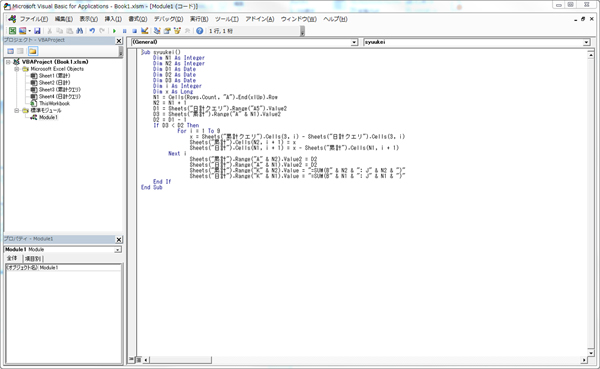Collapse the VBAProject (Book1.xlsm) tree node

(8, 62)
